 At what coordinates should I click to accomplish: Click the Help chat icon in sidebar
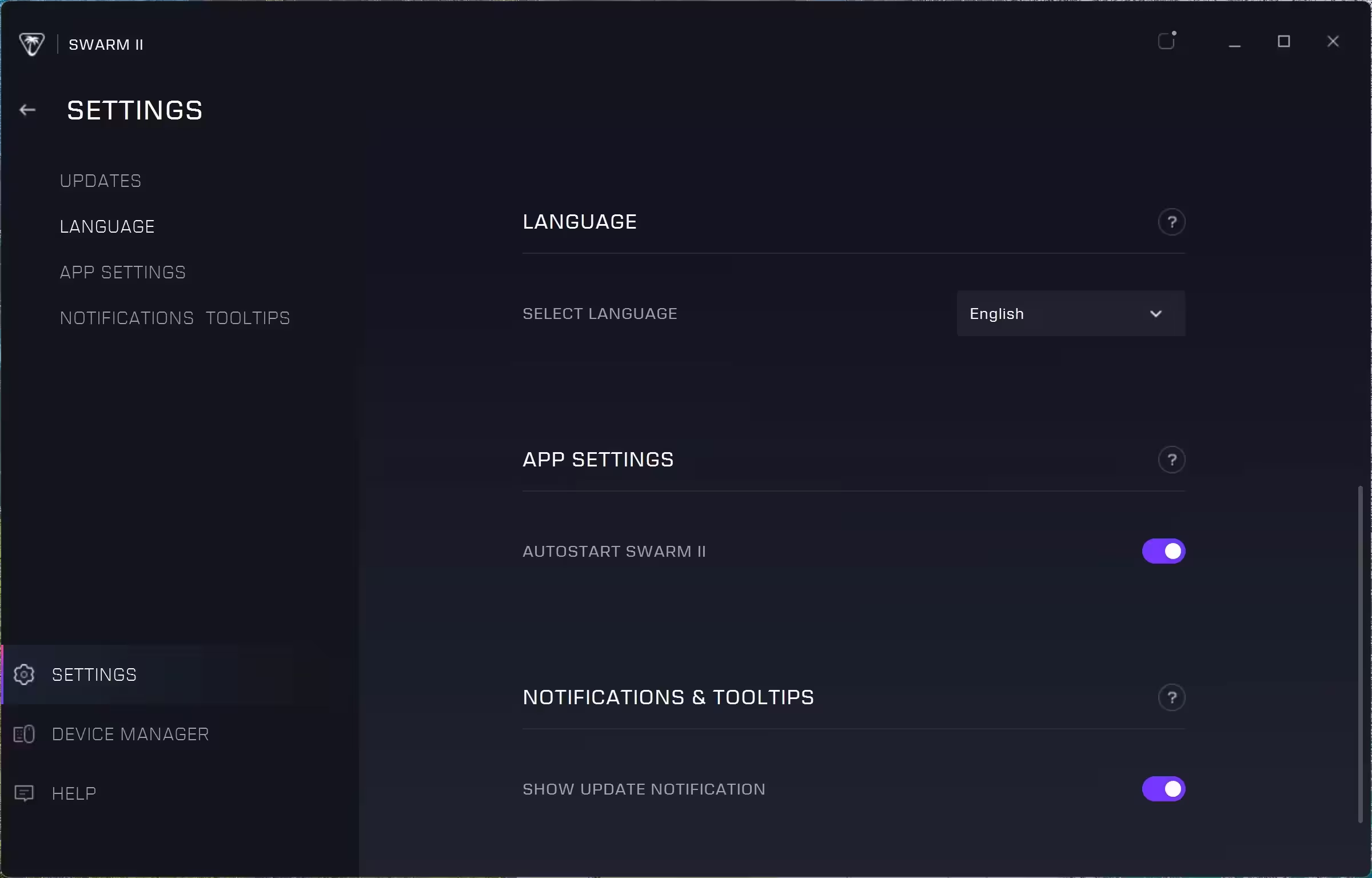pyautogui.click(x=24, y=793)
